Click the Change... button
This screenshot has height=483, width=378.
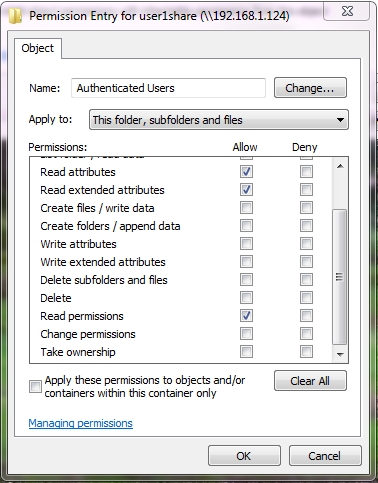(x=310, y=88)
